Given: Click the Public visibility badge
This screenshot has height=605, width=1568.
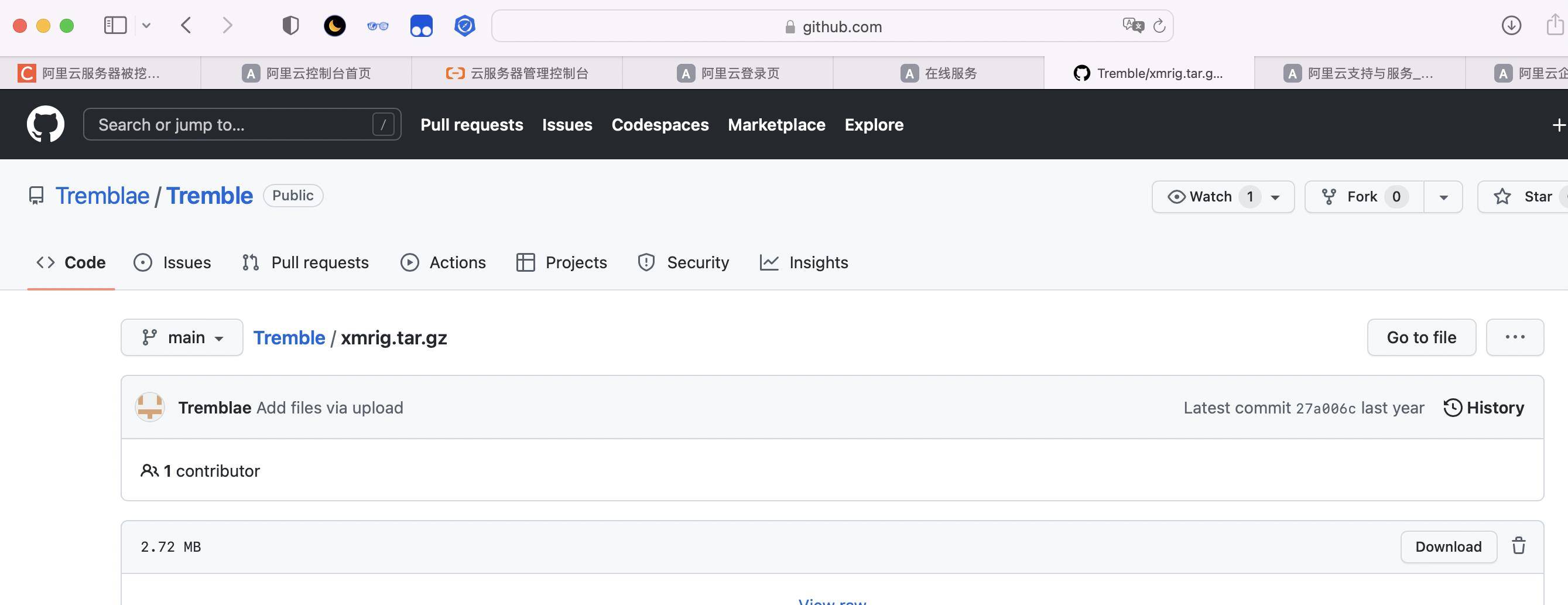Looking at the screenshot, I should 293,196.
